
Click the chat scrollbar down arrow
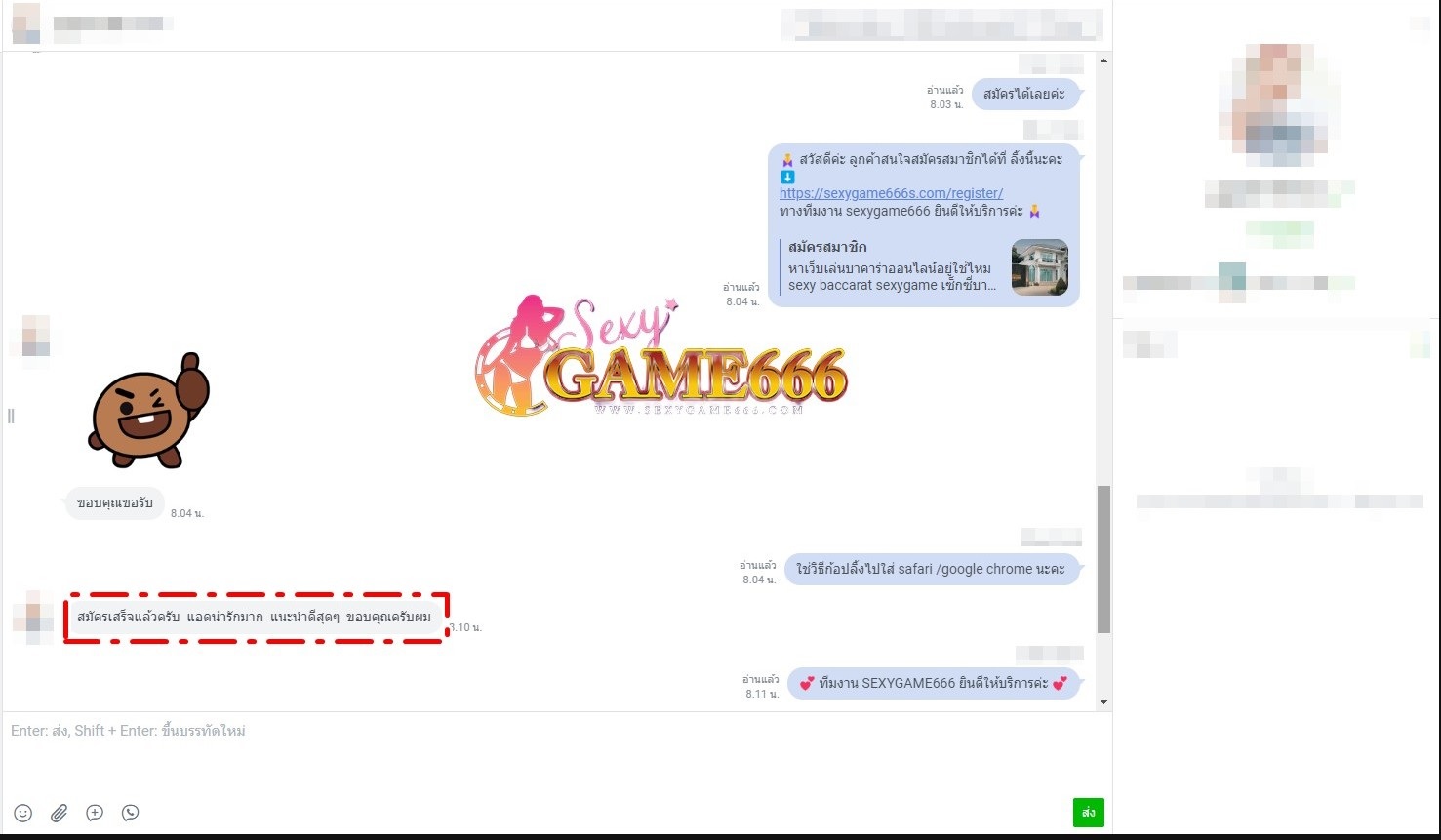click(x=1103, y=702)
